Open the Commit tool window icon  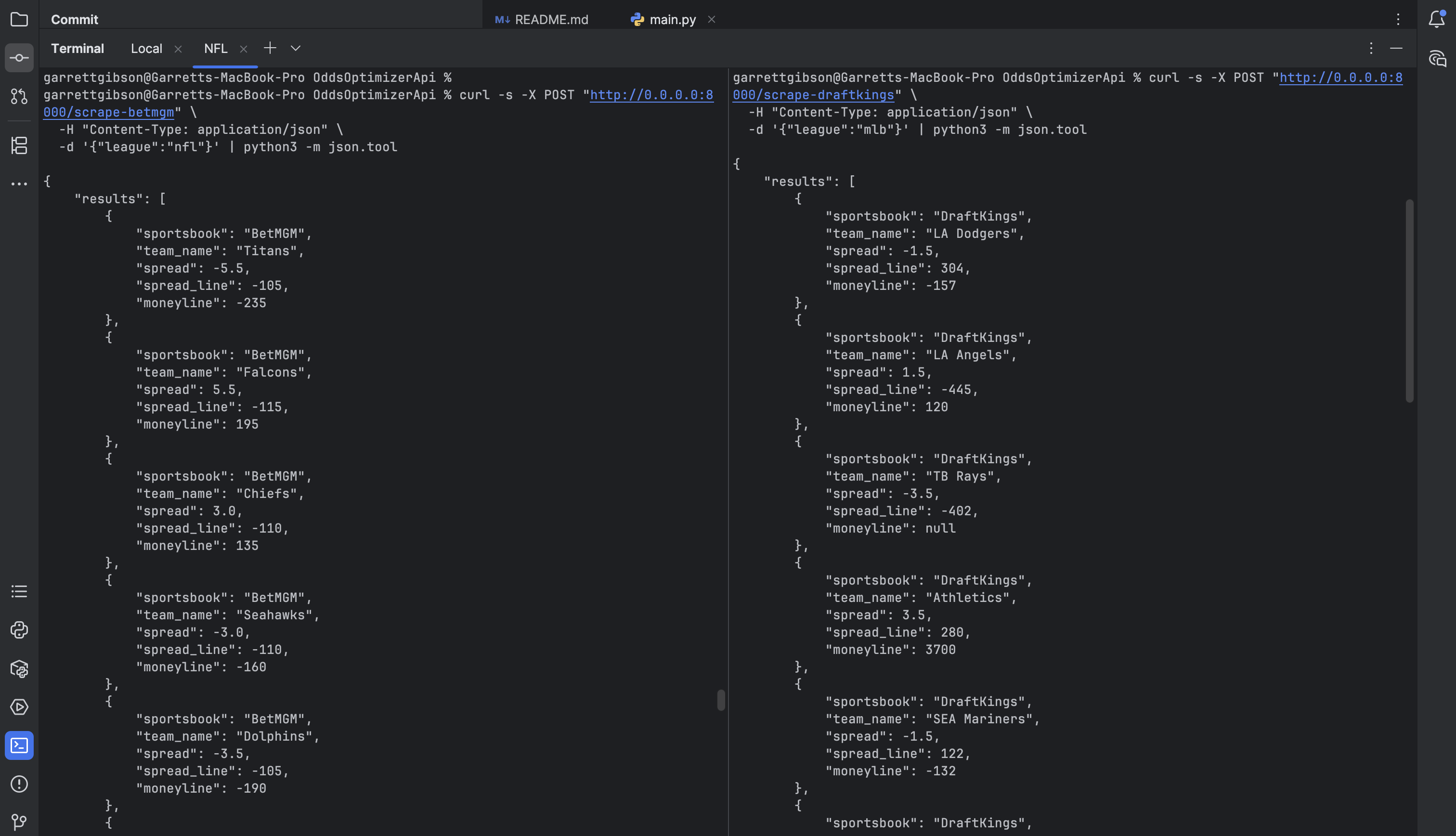19,58
